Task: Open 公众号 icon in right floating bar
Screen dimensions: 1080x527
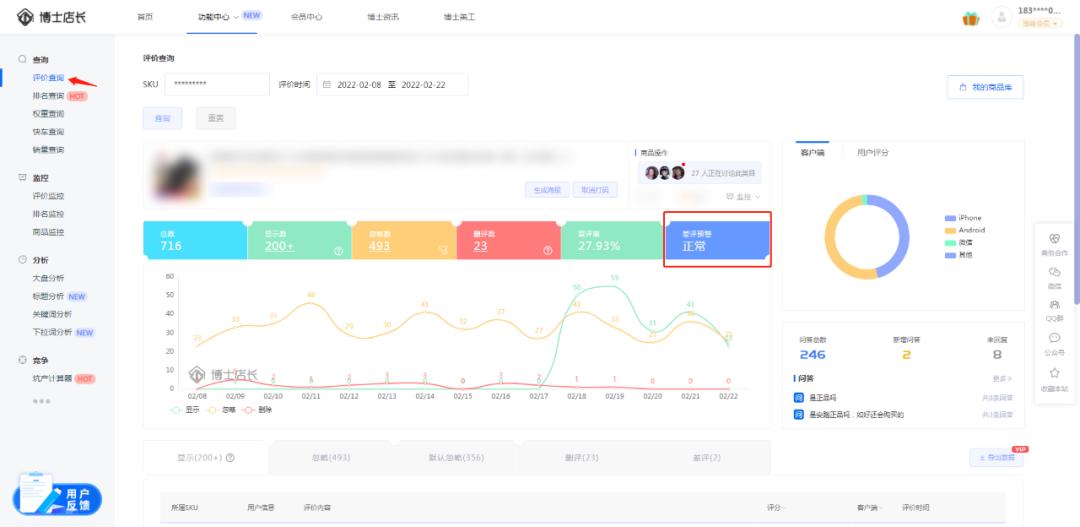Action: (1055, 338)
